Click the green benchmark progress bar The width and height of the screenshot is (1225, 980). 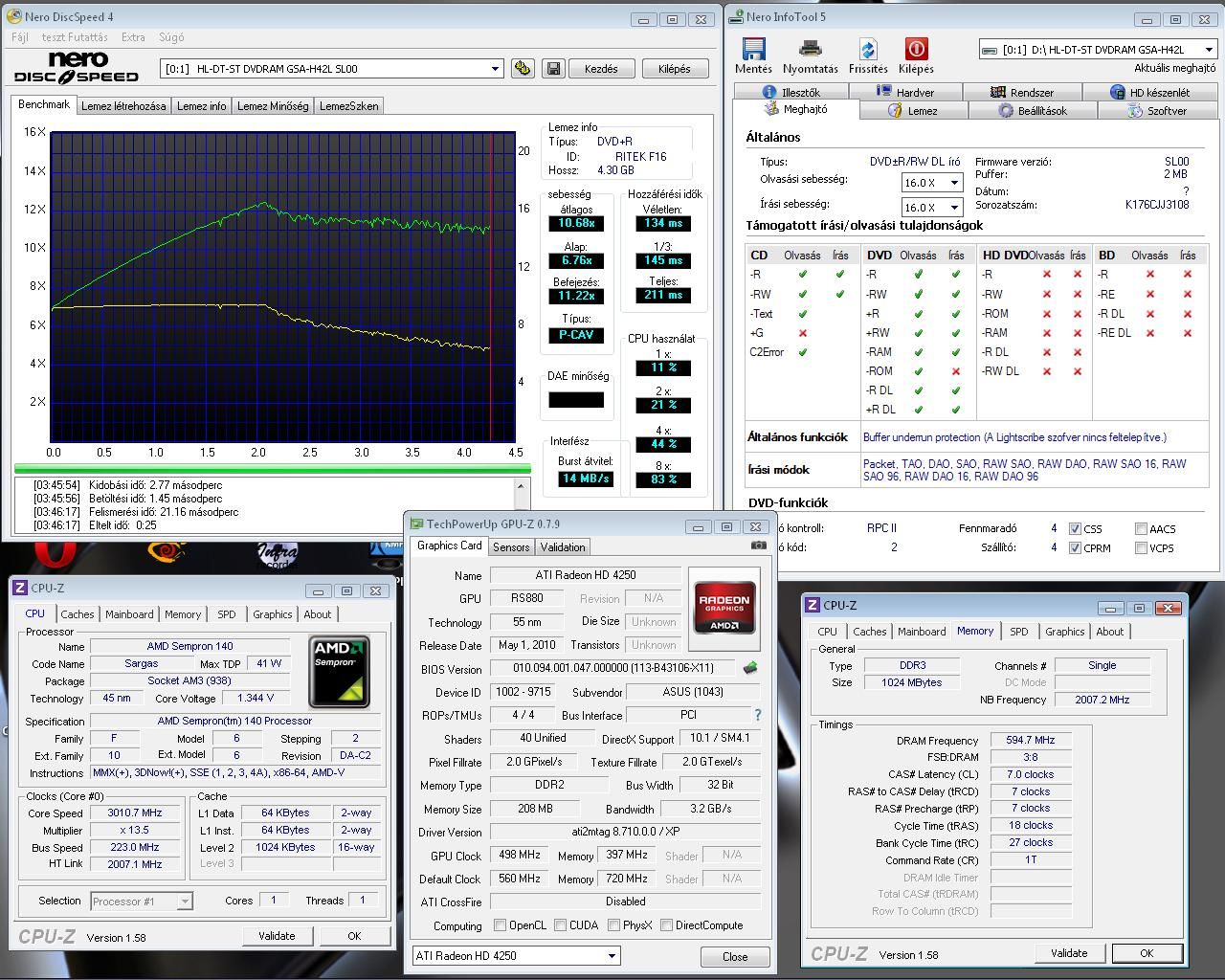pyautogui.click(x=273, y=469)
